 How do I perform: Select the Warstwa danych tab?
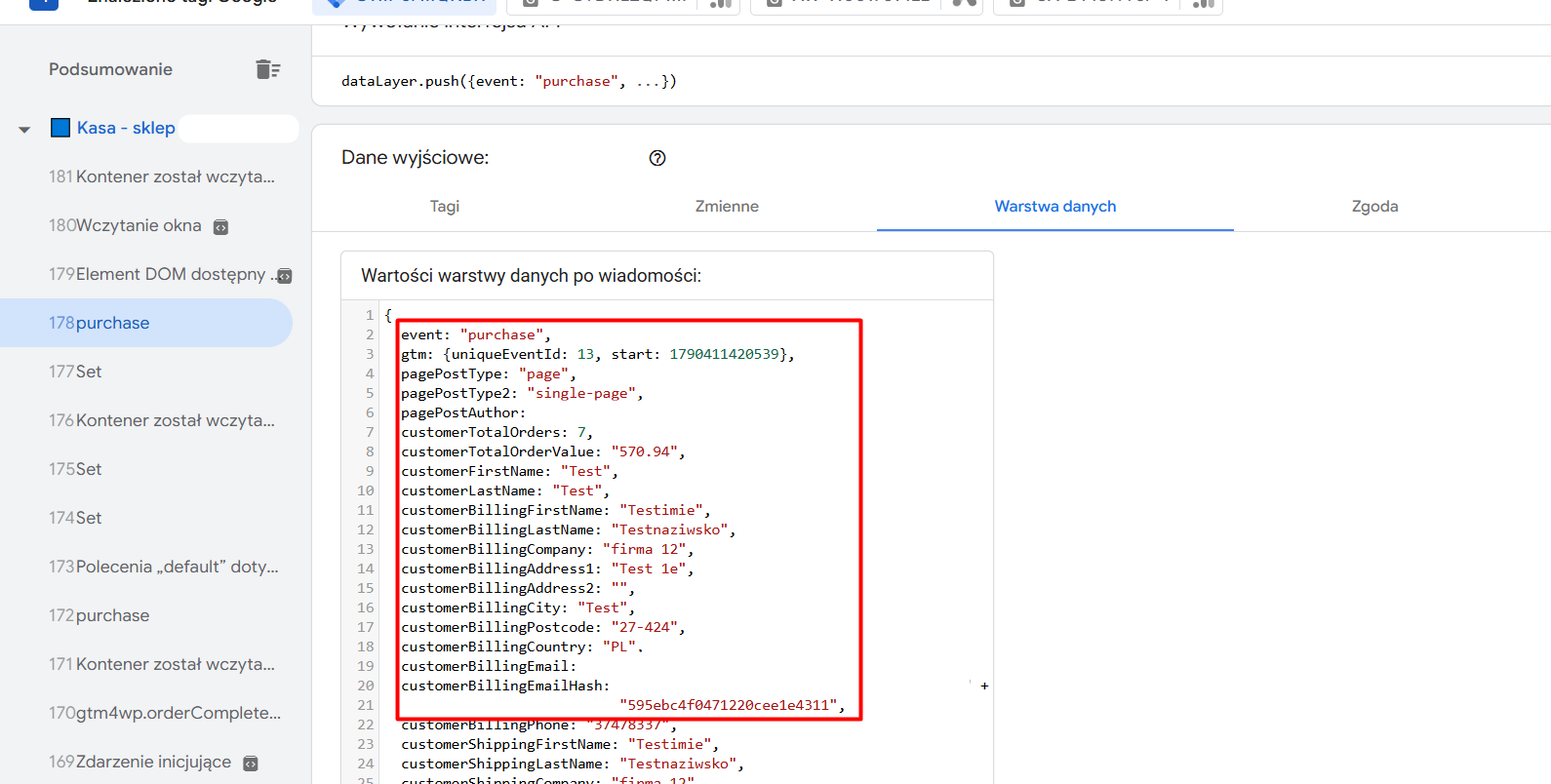[1055, 206]
